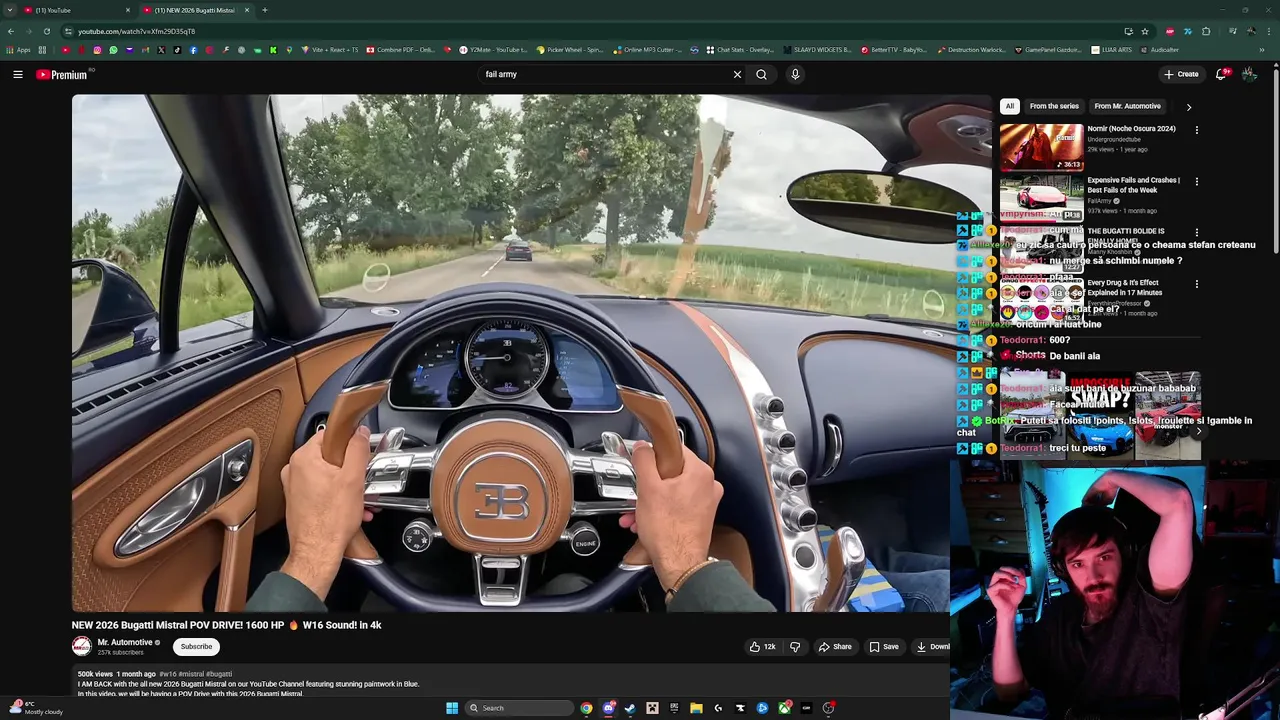Open Steam from the taskbar
The height and width of the screenshot is (720, 1280).
point(630,708)
